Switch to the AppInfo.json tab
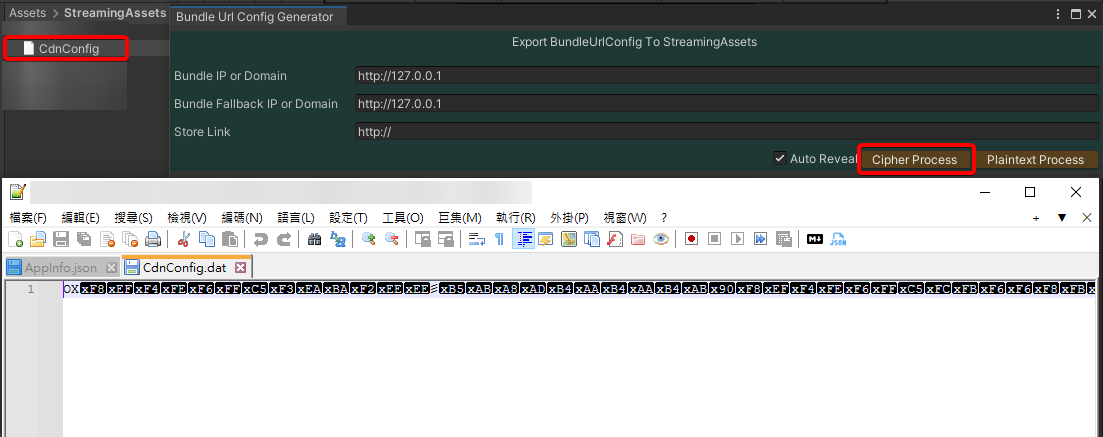The width and height of the screenshot is (1103, 437). click(61, 268)
